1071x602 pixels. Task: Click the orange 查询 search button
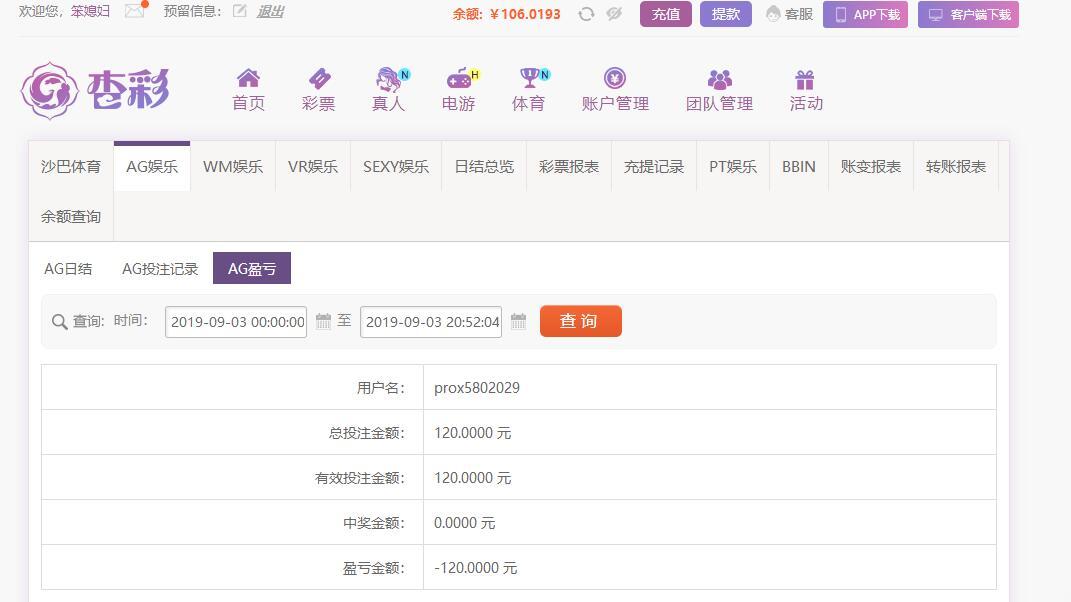tap(581, 321)
